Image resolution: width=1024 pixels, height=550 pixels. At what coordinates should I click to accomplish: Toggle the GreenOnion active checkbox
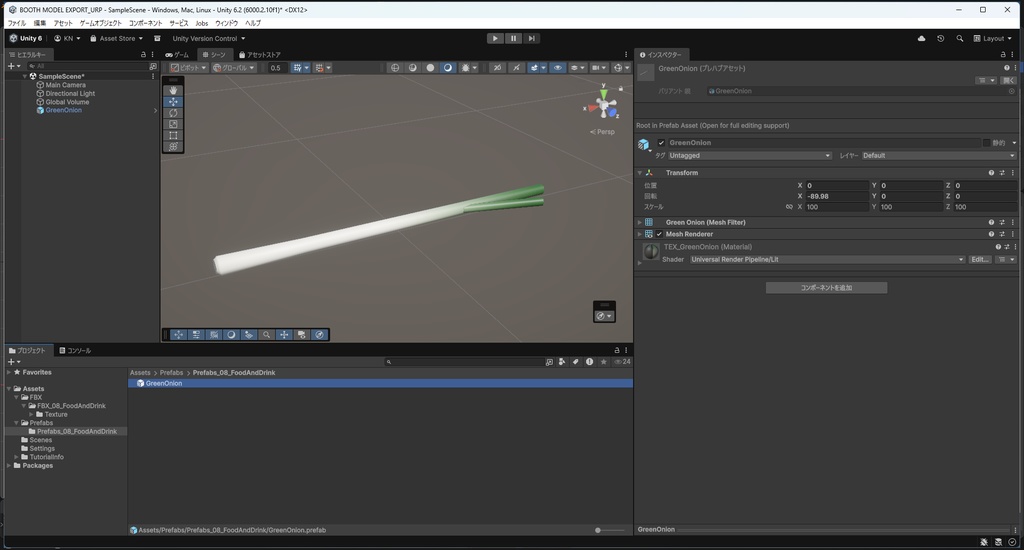pyautogui.click(x=661, y=142)
